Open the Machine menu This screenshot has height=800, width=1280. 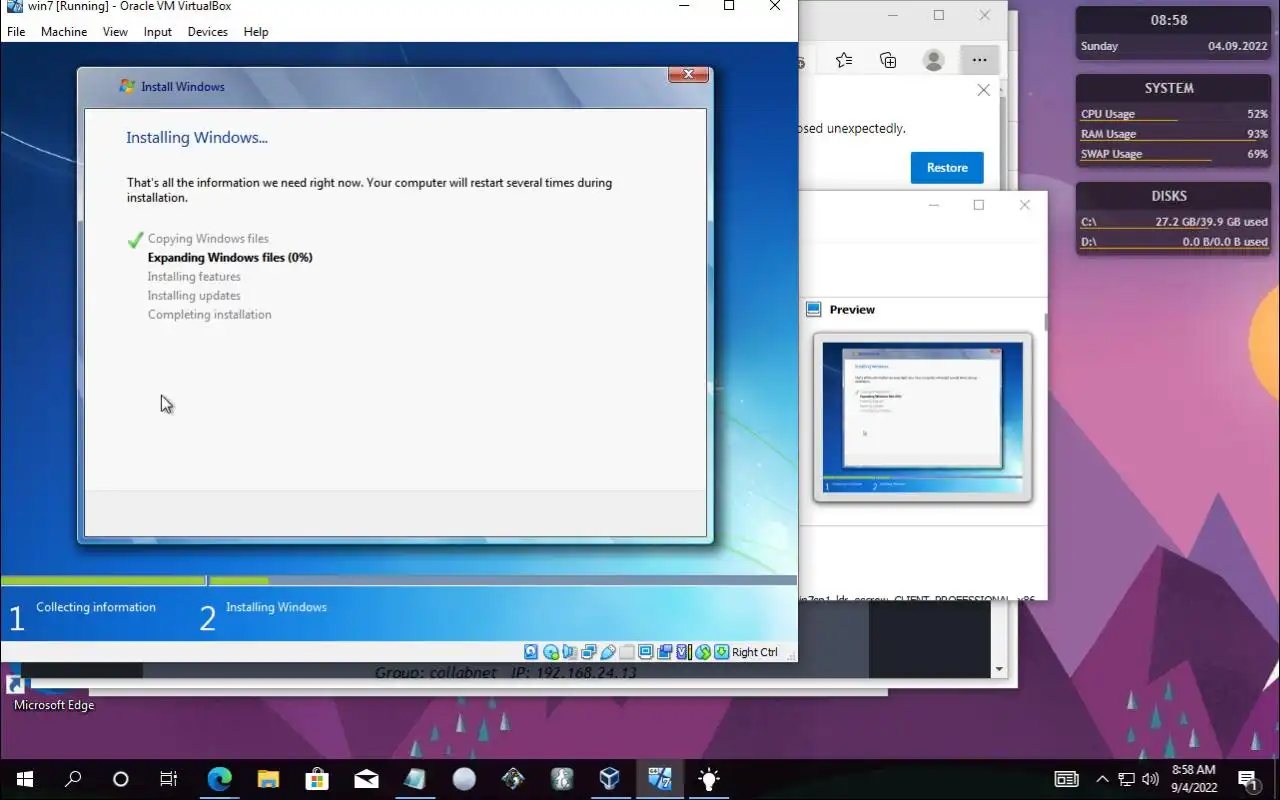coord(64,32)
